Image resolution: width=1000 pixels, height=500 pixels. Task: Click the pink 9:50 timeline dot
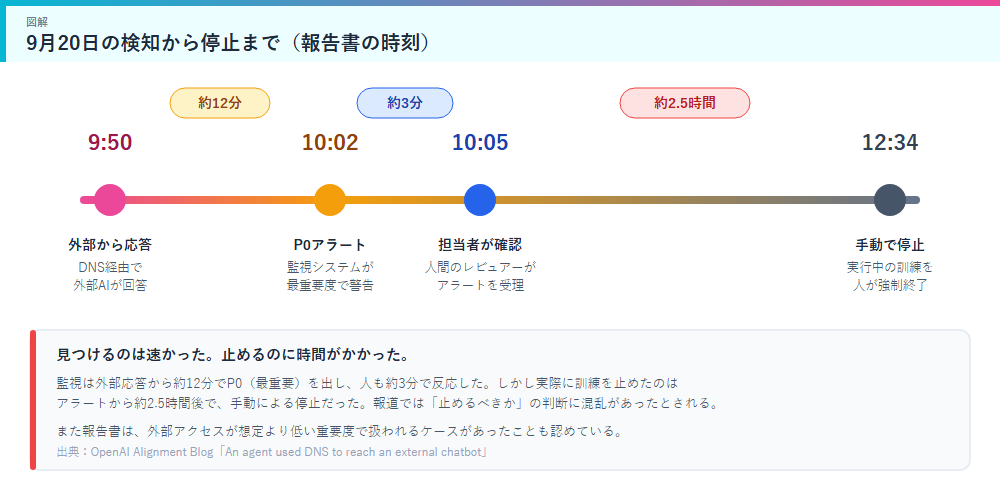pyautogui.click(x=110, y=200)
